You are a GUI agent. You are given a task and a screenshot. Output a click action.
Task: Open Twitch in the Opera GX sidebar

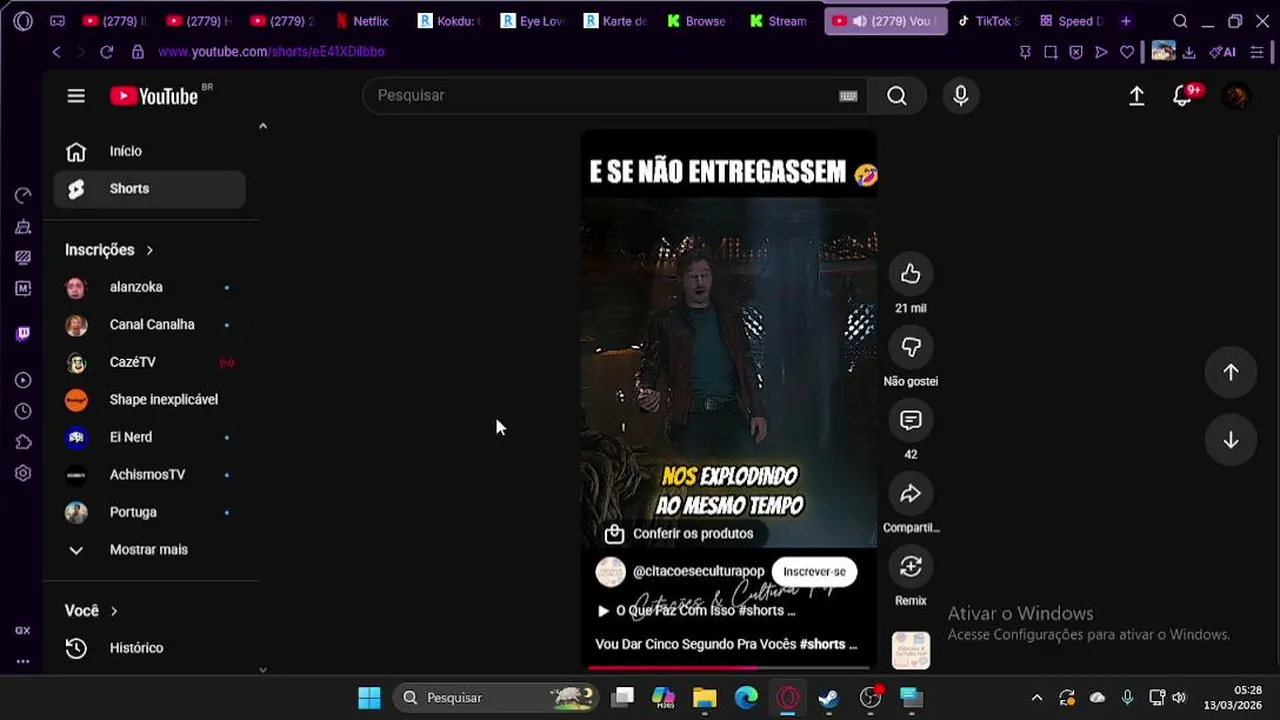coord(23,333)
